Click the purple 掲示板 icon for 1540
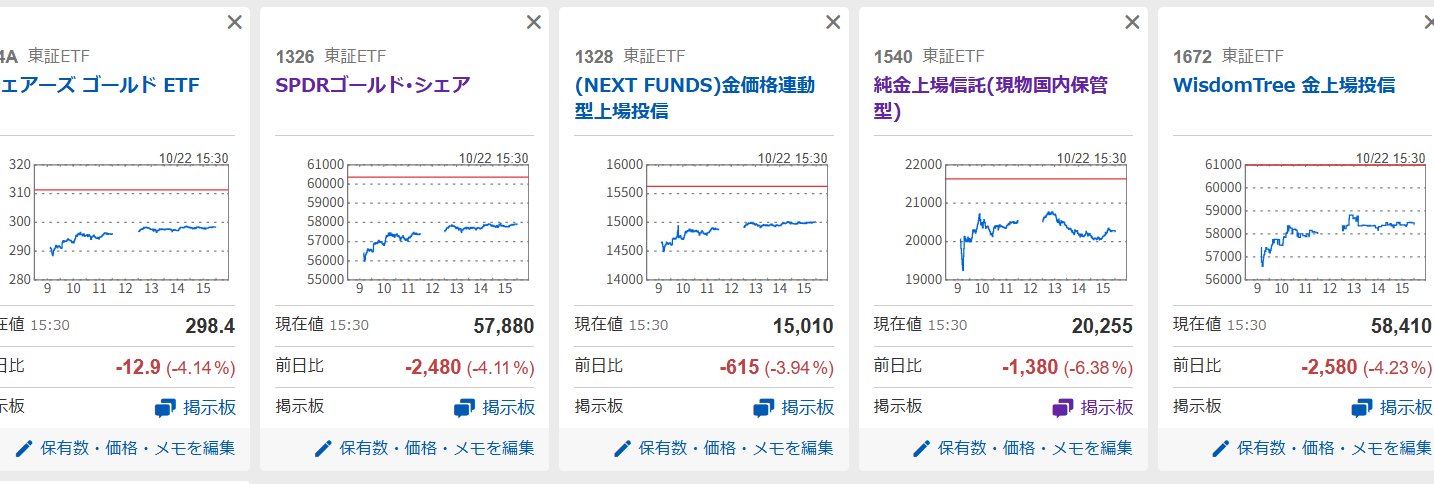 coord(1062,408)
